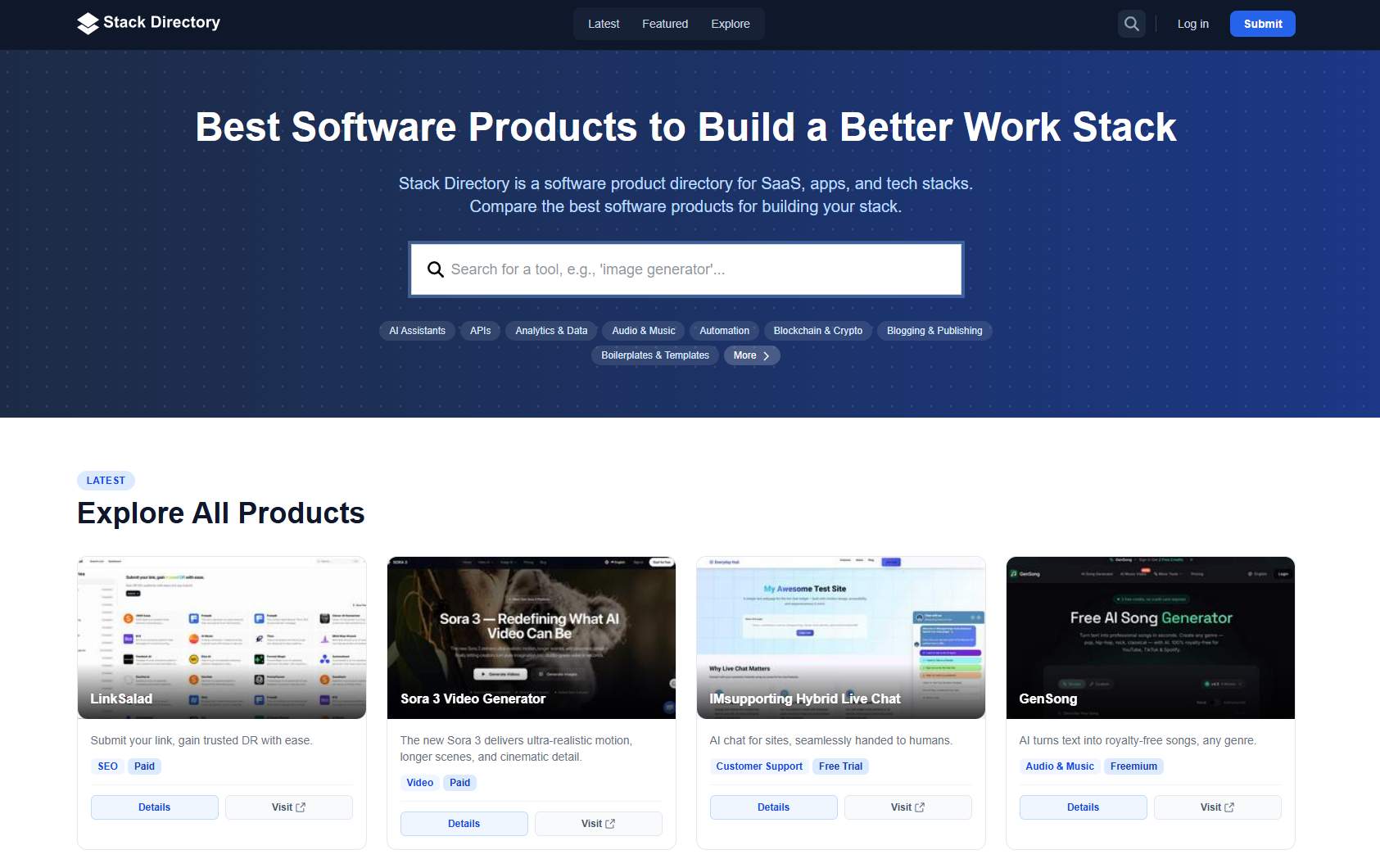Click the magnifier icon inside the search bar

pyautogui.click(x=435, y=269)
